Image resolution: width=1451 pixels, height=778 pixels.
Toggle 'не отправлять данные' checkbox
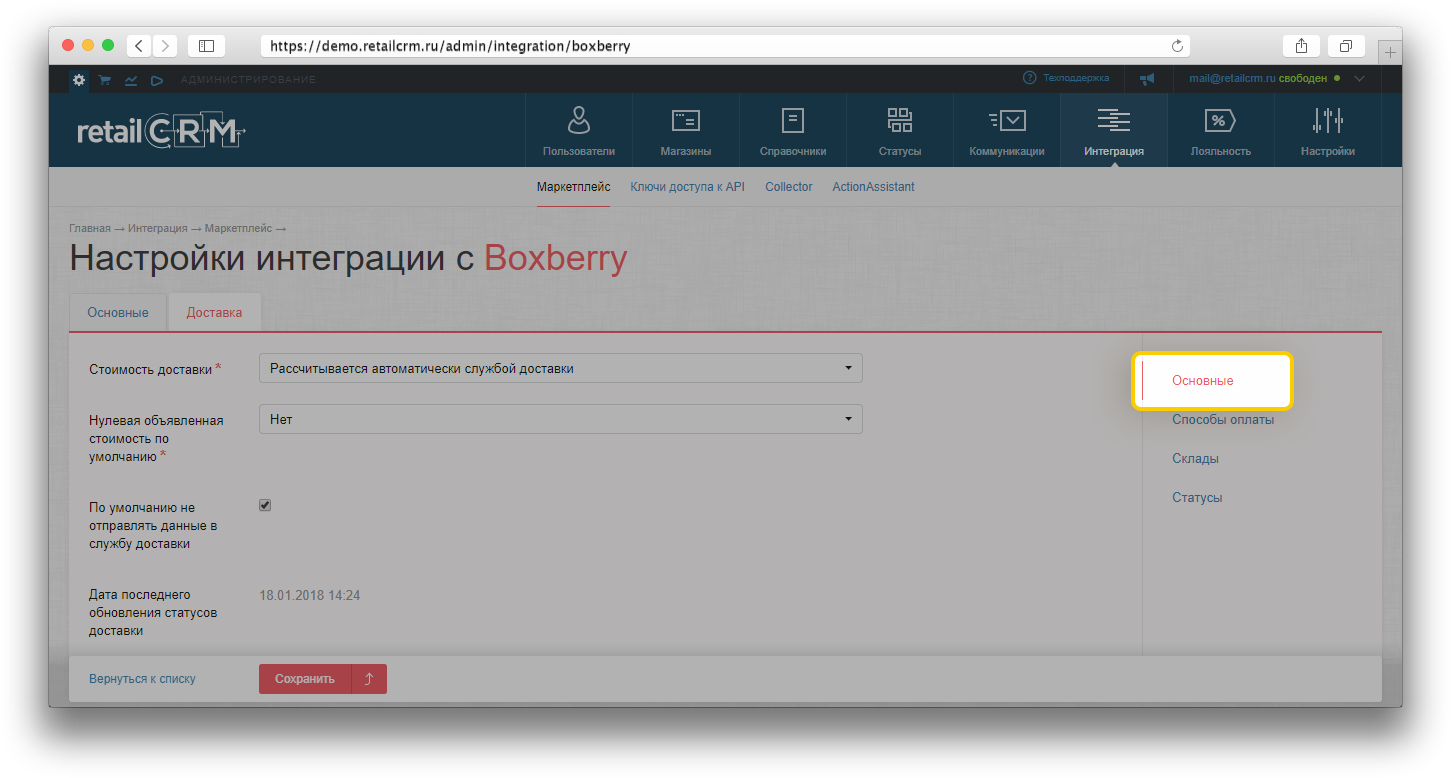265,505
